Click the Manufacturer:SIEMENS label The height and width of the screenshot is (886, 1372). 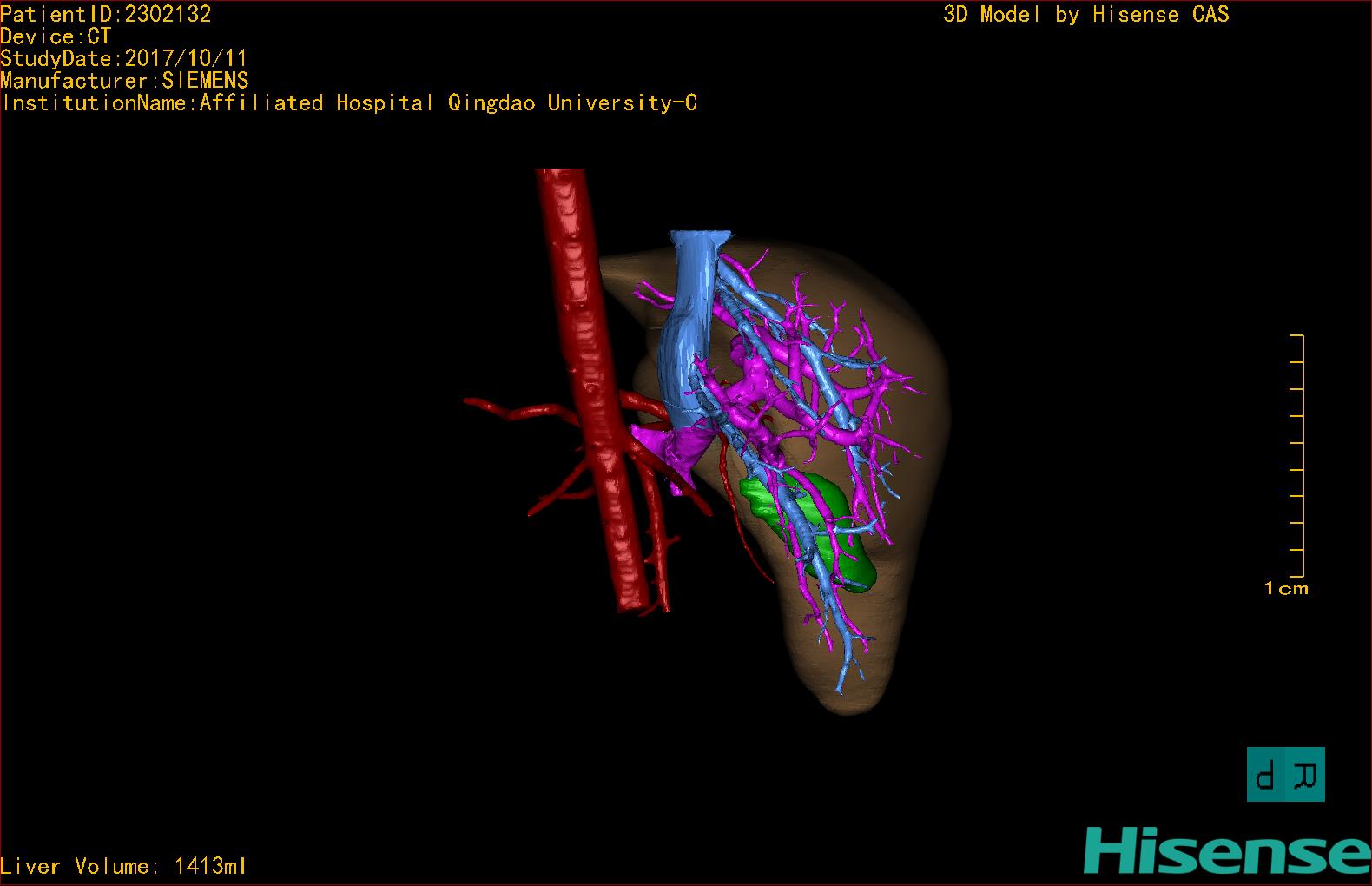pos(125,81)
